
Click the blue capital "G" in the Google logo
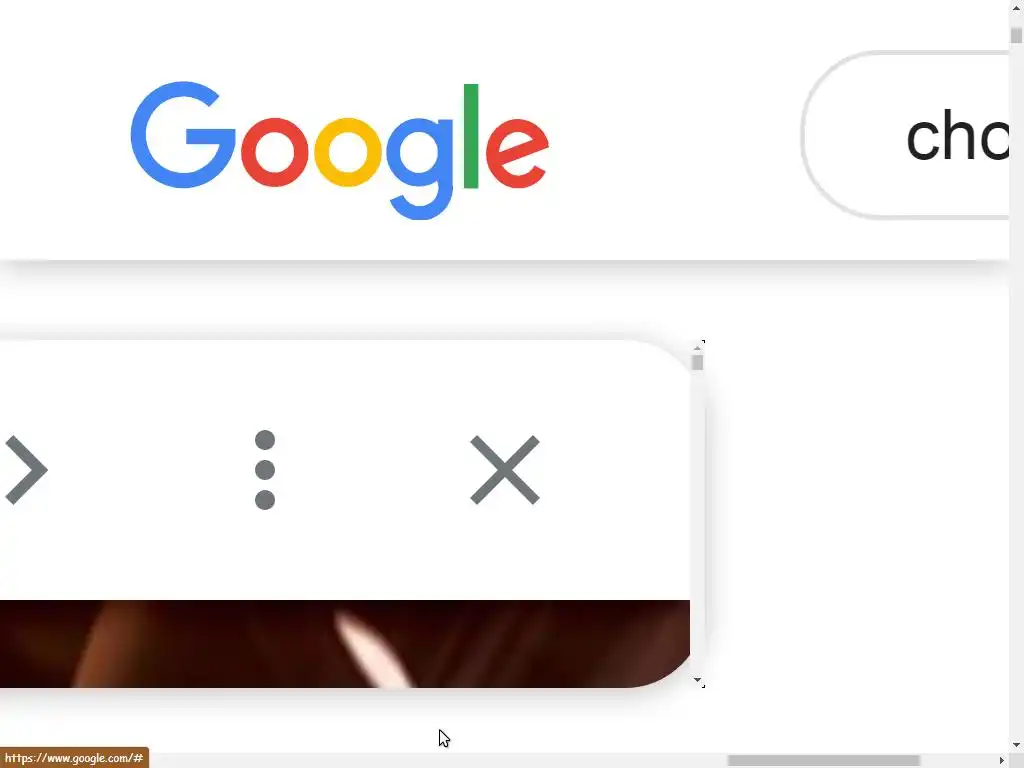click(182, 135)
